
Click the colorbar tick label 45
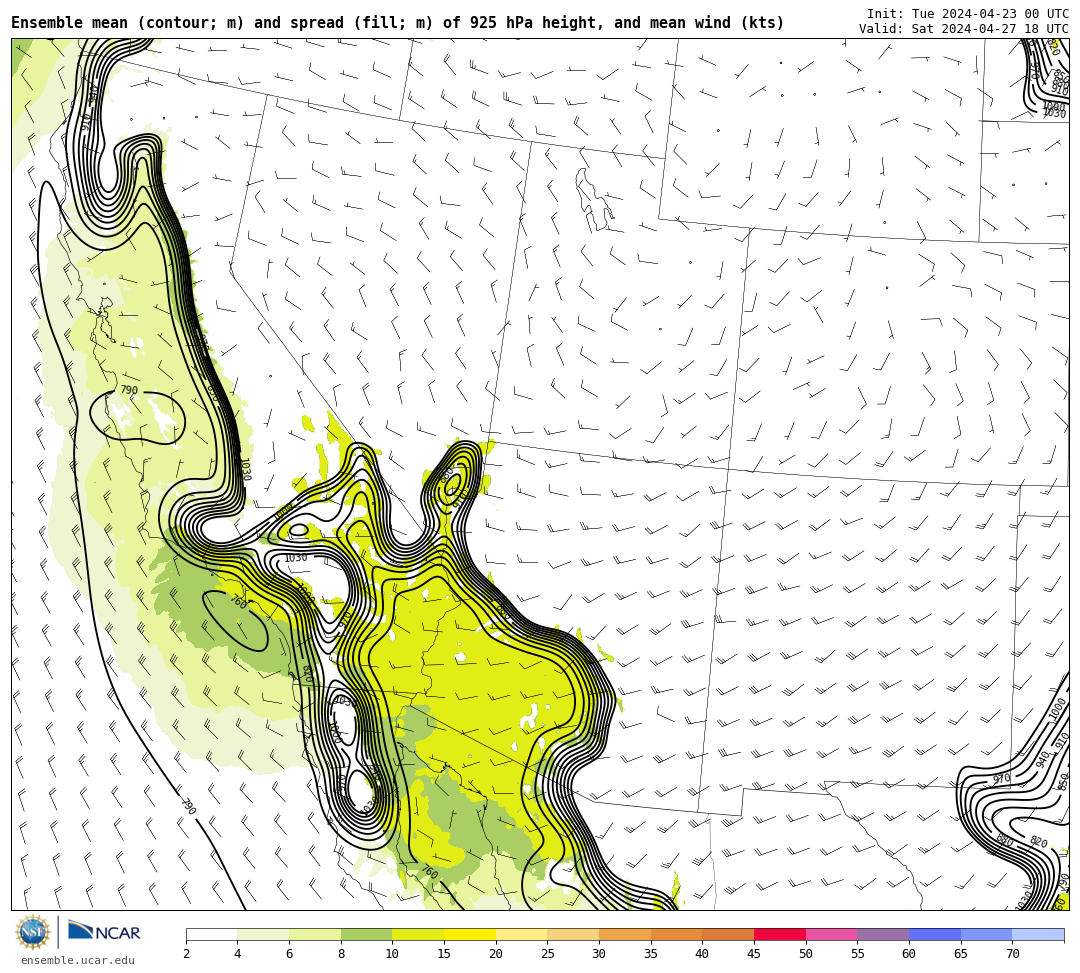(754, 954)
